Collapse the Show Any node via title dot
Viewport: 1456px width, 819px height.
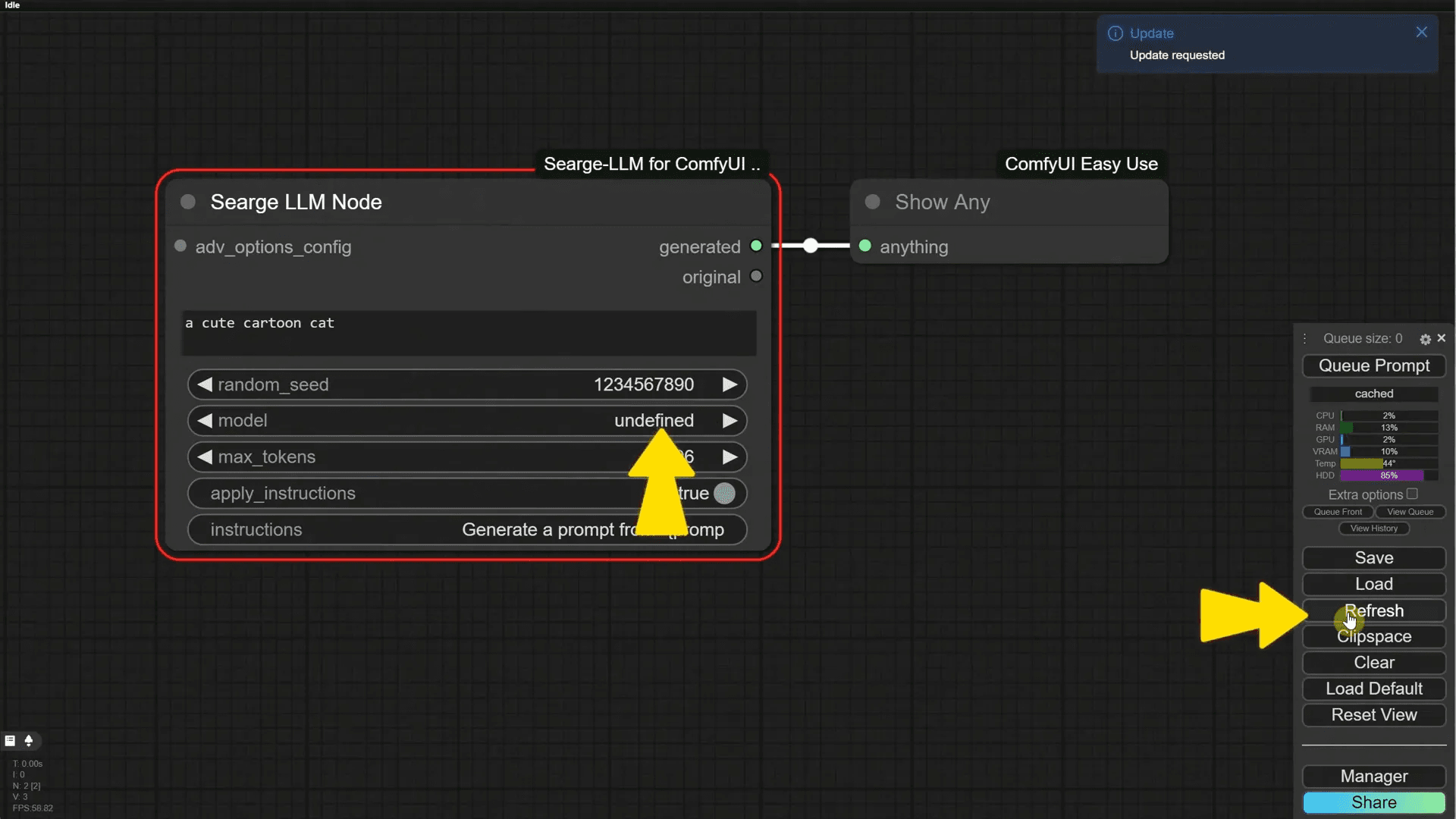pyautogui.click(x=873, y=202)
